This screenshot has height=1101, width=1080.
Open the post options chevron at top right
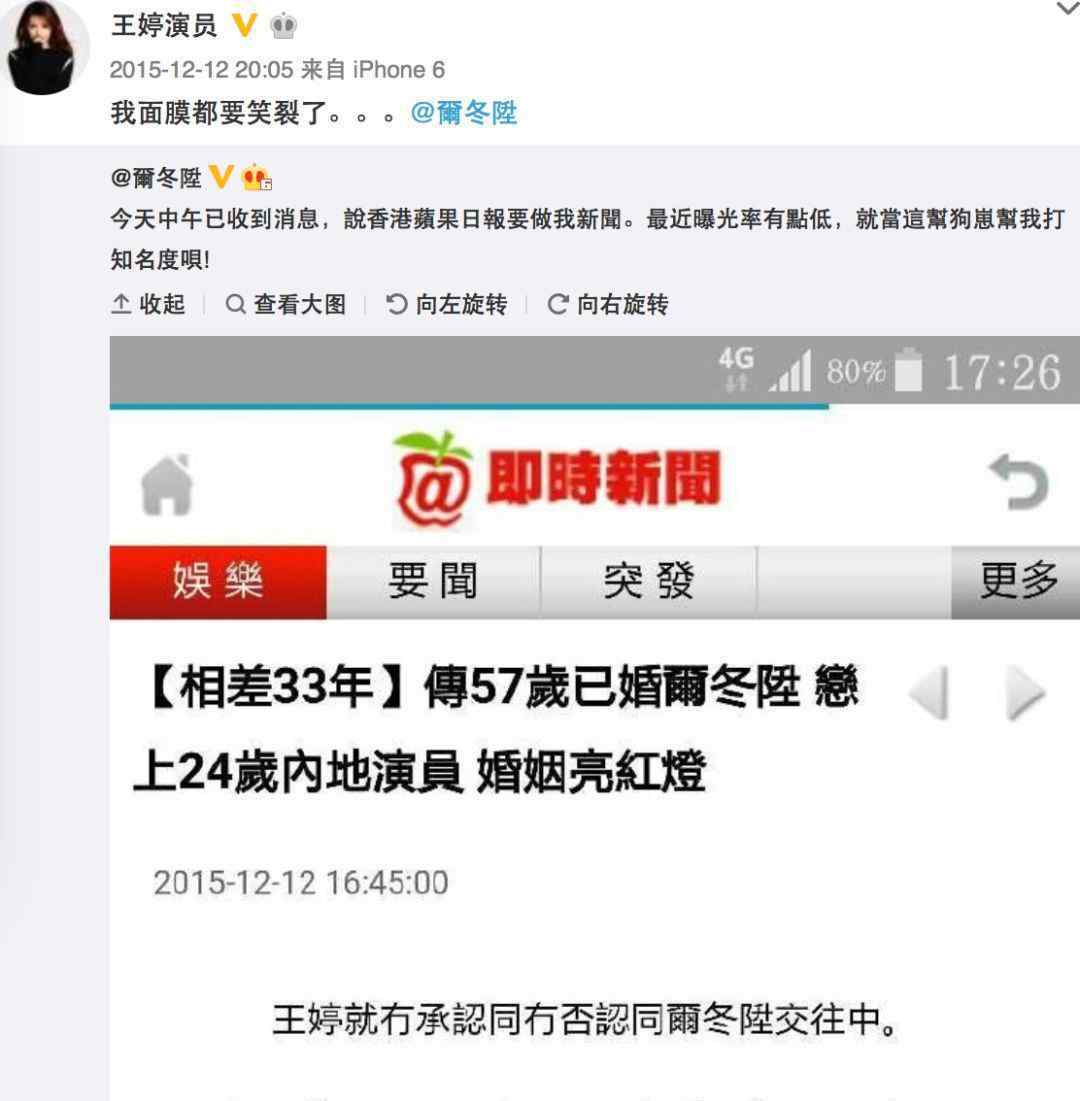pyautogui.click(x=1068, y=8)
